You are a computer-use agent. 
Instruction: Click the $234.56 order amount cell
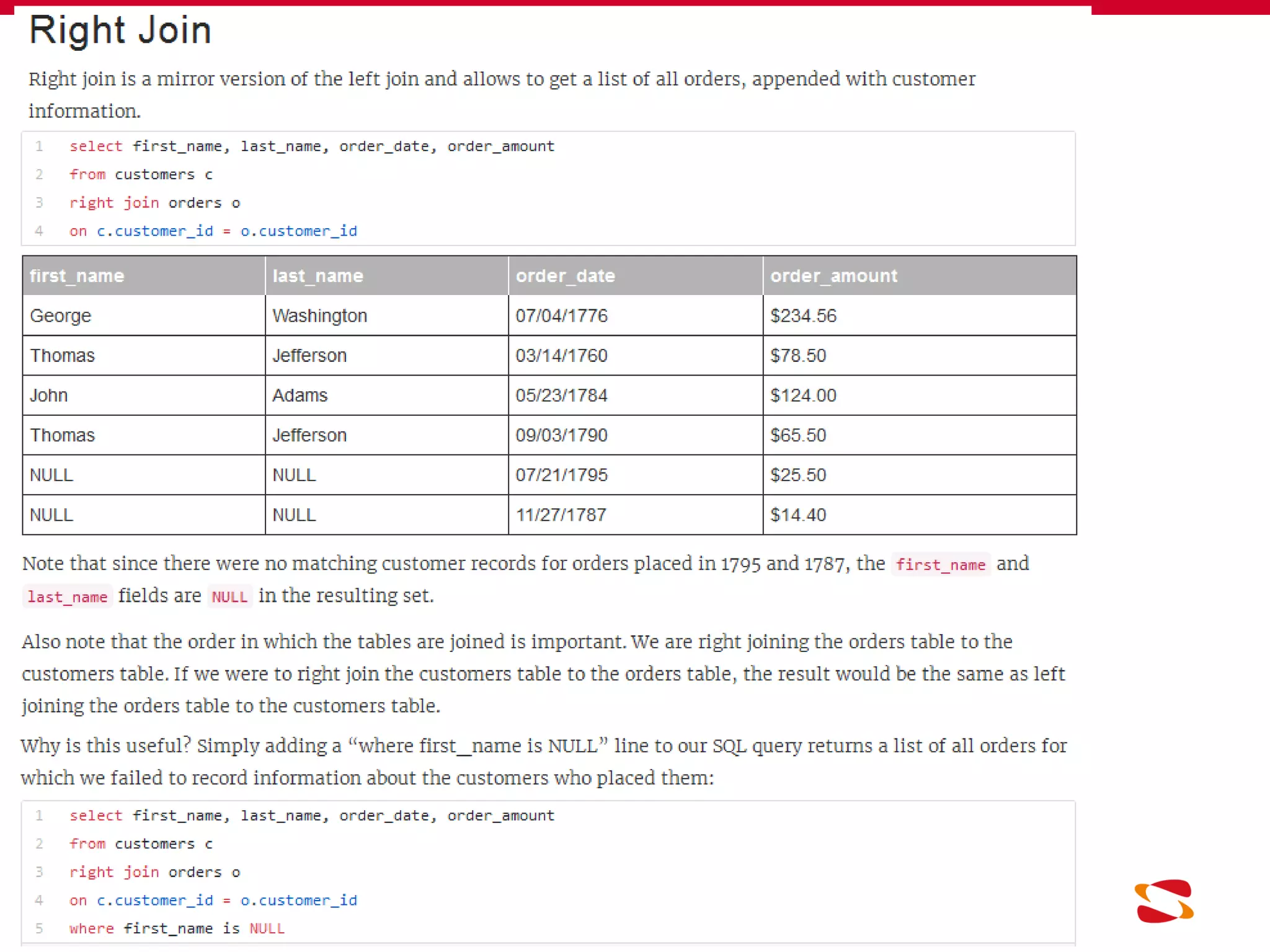click(x=920, y=315)
